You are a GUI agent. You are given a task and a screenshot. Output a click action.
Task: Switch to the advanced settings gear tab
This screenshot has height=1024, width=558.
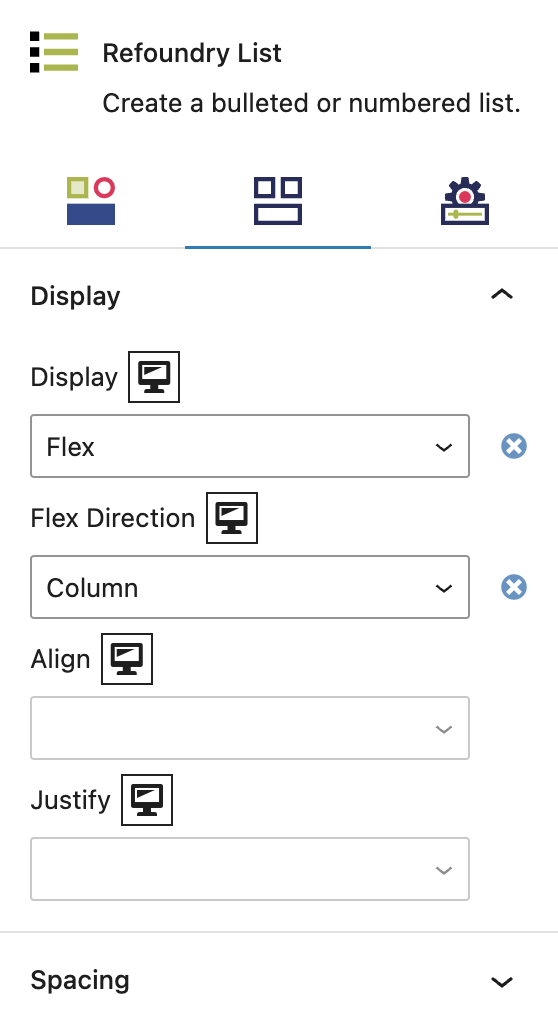(x=465, y=201)
